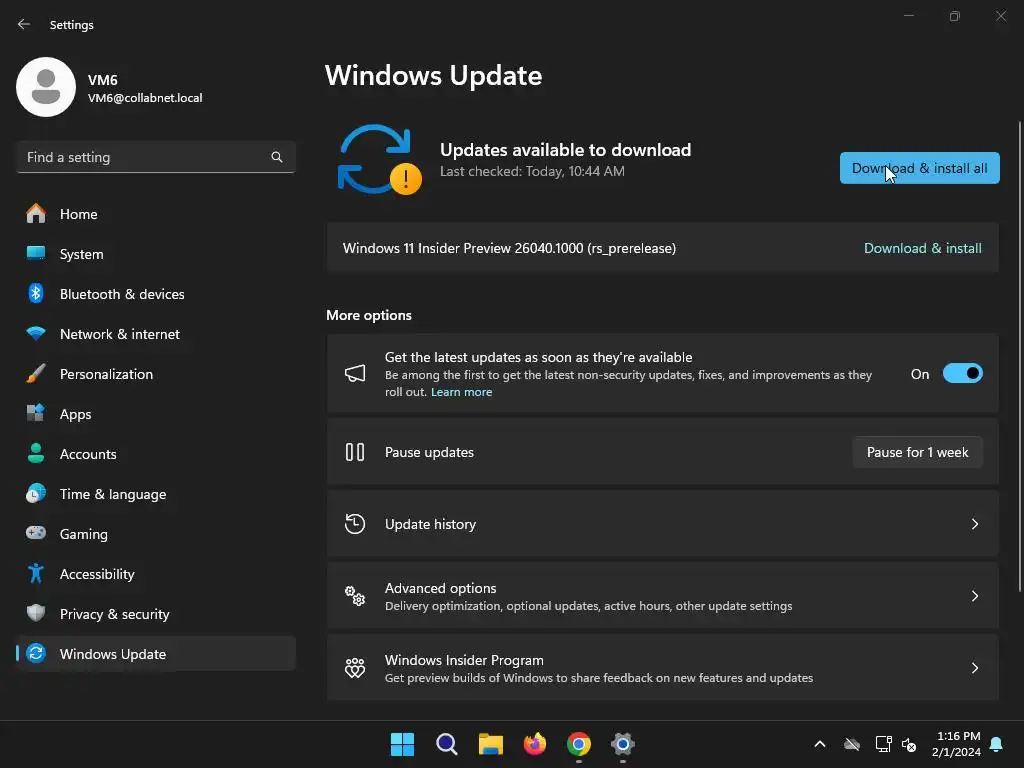Click the cloud sync tray icon
This screenshot has width=1024, height=768.
(x=852, y=744)
